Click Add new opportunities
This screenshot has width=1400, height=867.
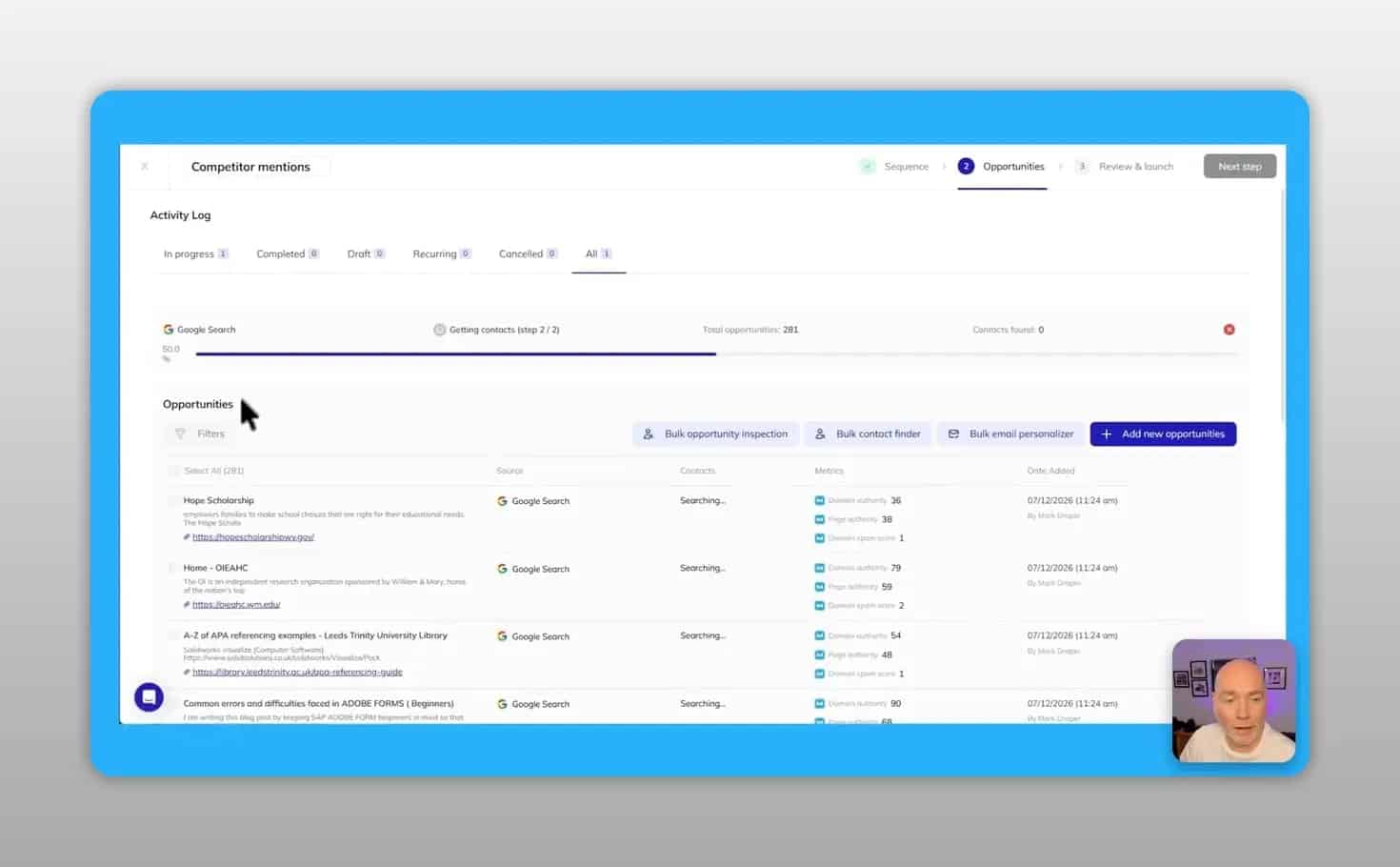(x=1163, y=434)
